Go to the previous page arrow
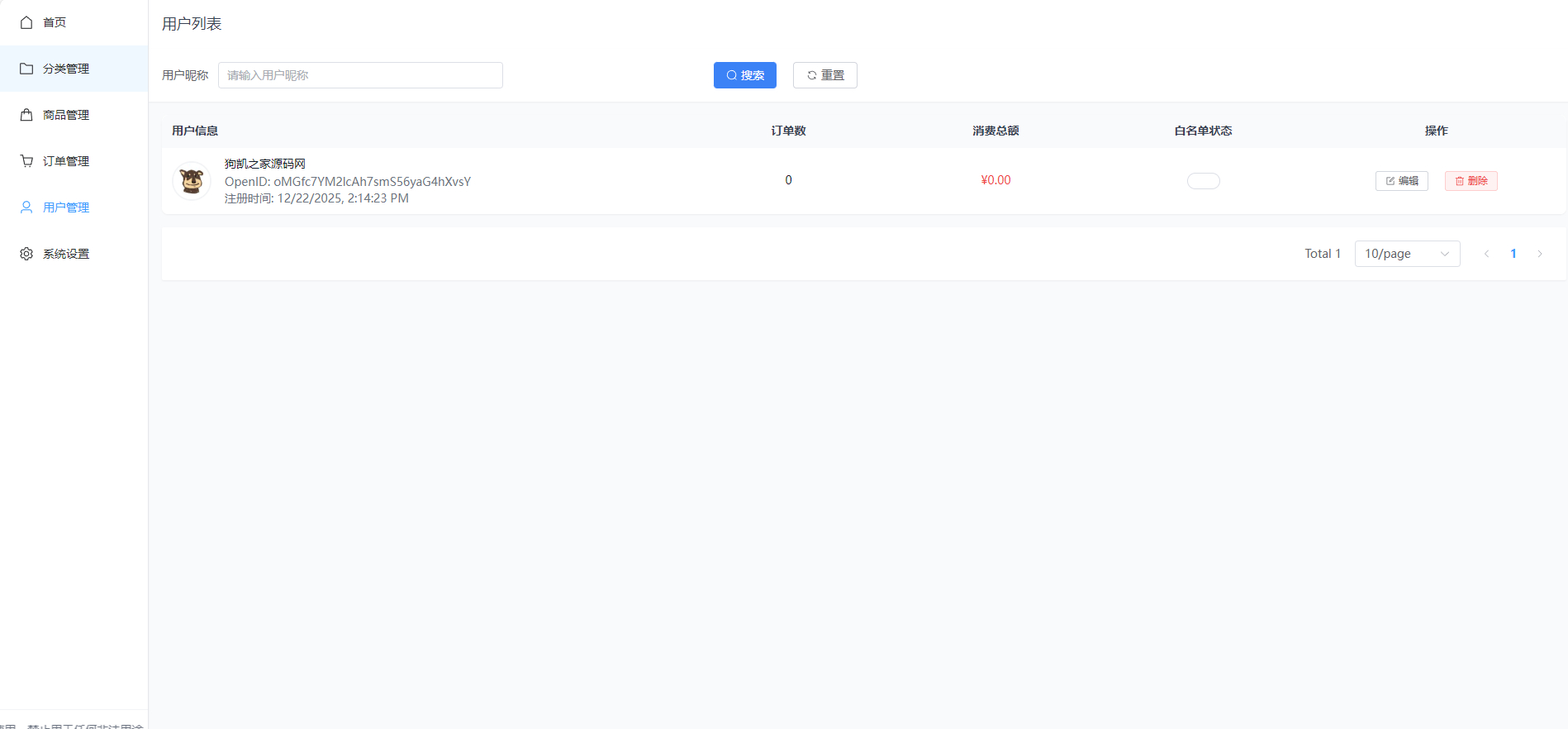This screenshot has height=729, width=1568. point(1486,254)
